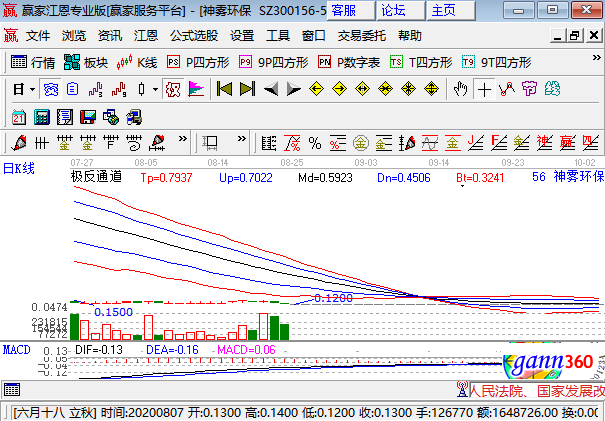Jump to the first bar icon
The height and width of the screenshot is (421, 605).
tap(224, 89)
